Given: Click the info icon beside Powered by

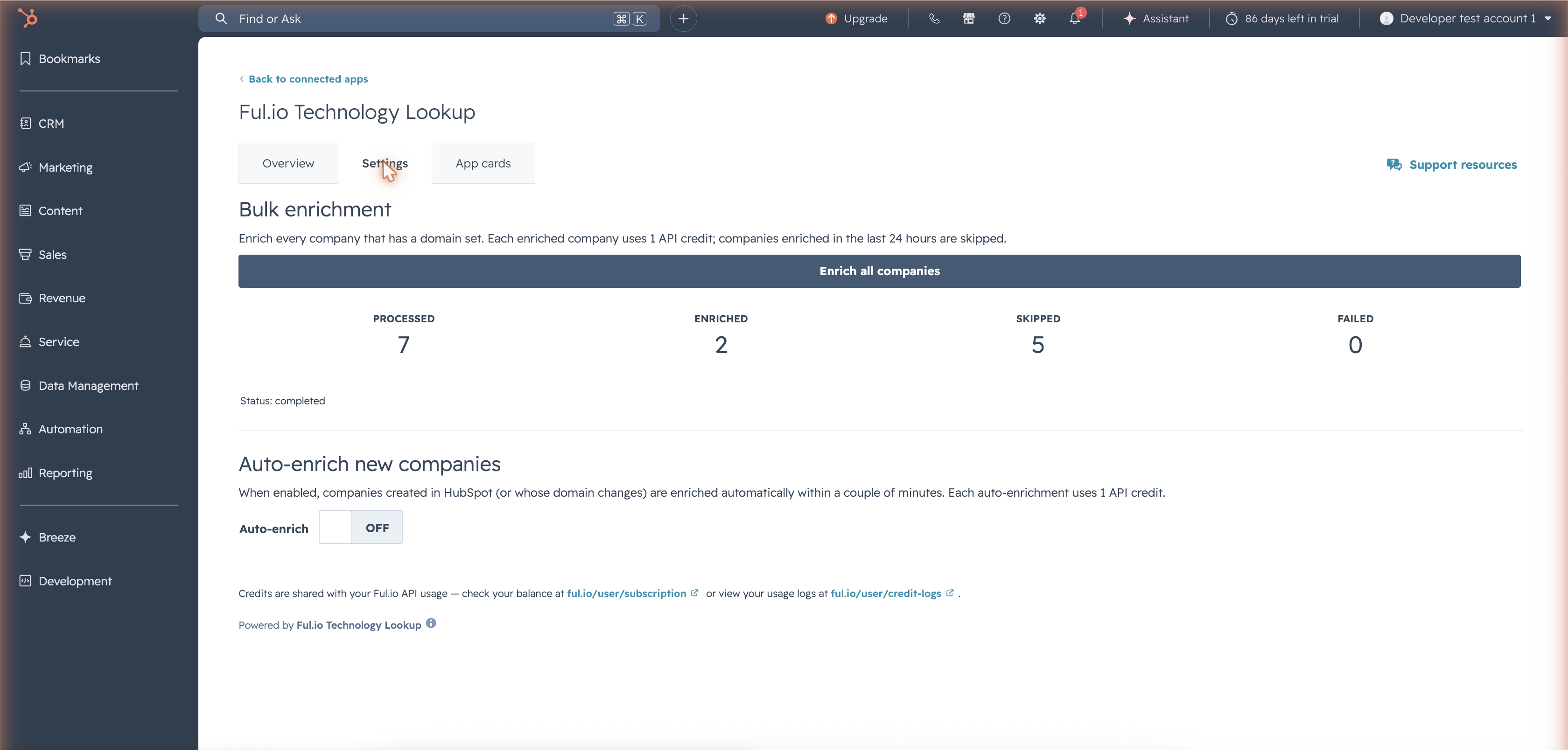Looking at the screenshot, I should 430,623.
